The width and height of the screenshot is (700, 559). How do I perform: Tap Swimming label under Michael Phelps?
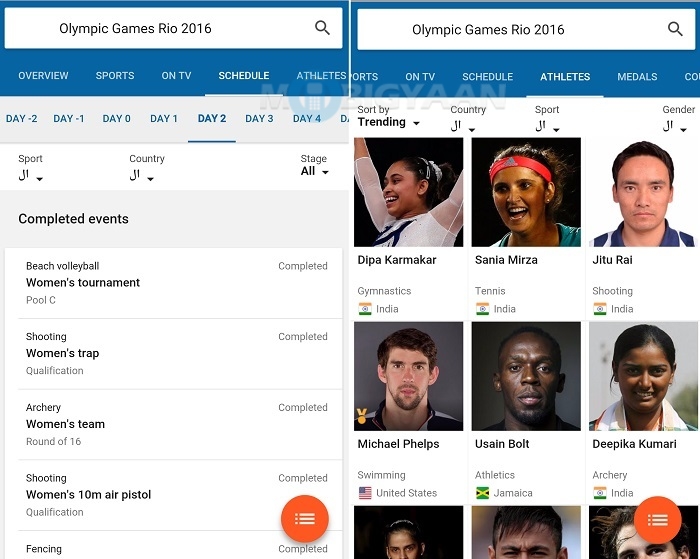(381, 475)
